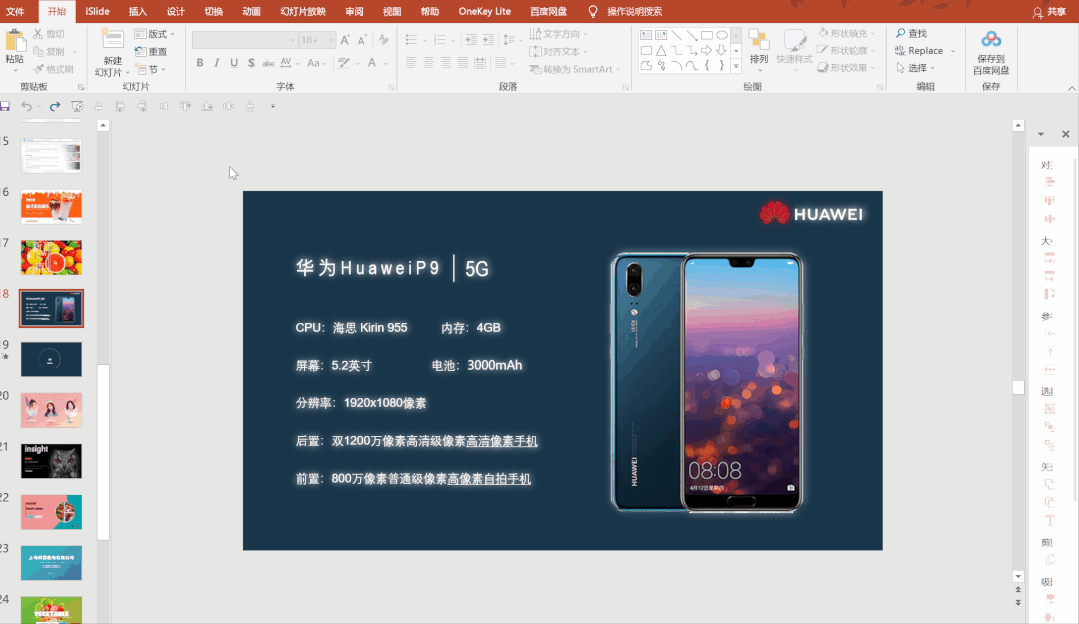
Task: Click the Bold formatting button
Action: pos(200,63)
